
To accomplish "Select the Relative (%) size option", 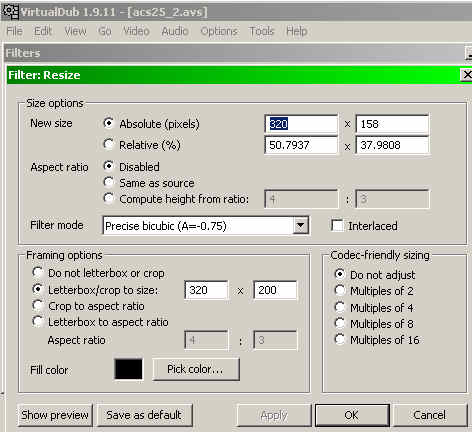I will point(108,144).
